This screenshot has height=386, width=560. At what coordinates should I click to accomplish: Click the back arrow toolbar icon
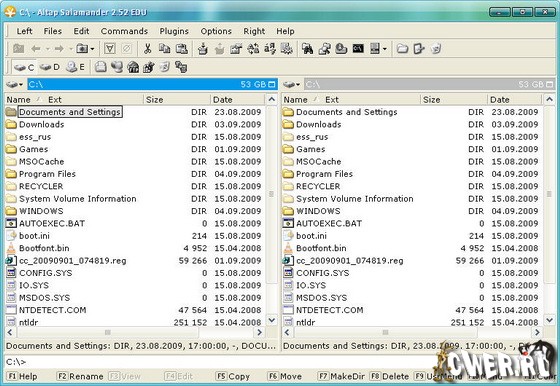(x=36, y=48)
